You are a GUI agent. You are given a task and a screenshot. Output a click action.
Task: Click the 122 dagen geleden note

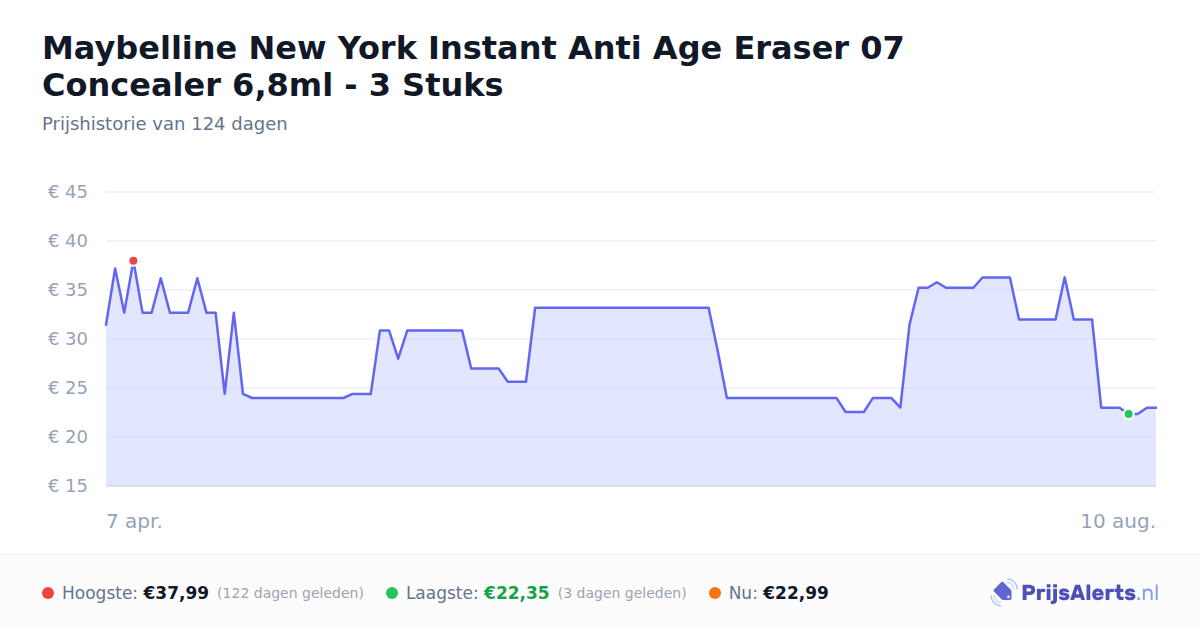[290, 593]
